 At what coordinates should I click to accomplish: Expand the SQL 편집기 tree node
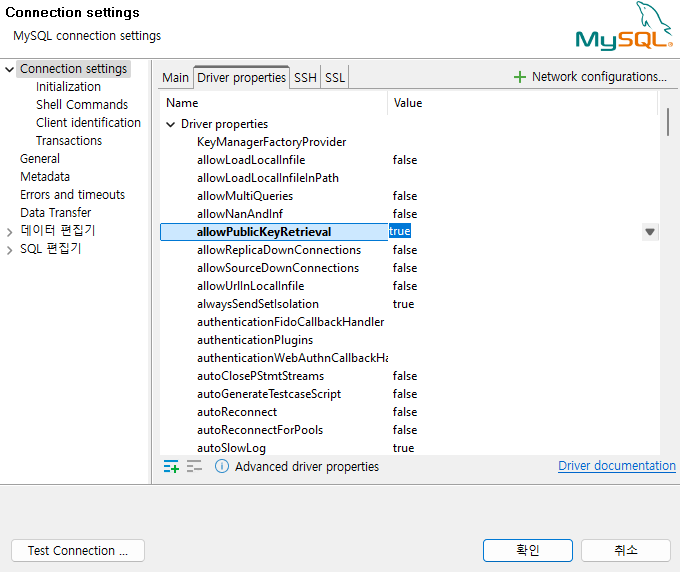(x=10, y=250)
